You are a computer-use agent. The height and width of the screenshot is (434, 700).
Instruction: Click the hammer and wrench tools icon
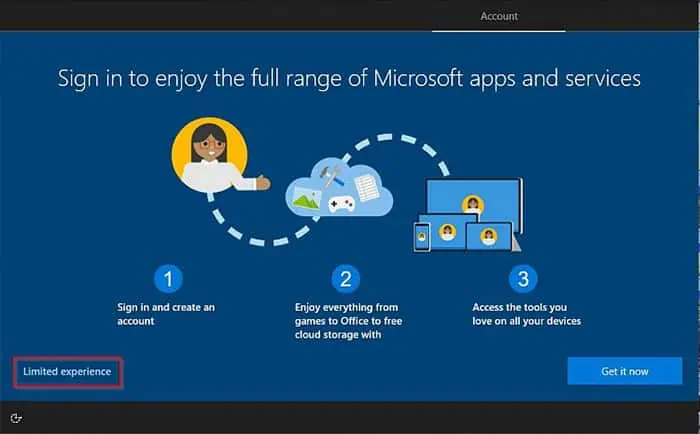(x=331, y=175)
